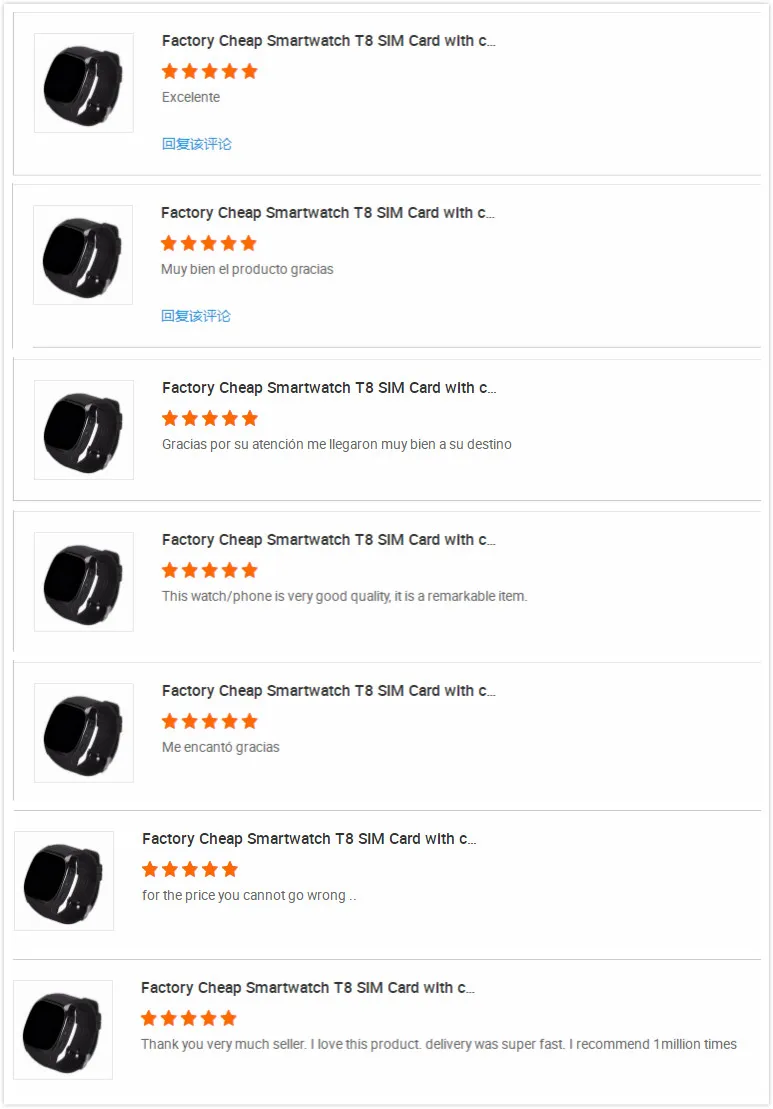Open the watch thumbnail next to "Muy bien el producto"
Viewport: 773px width, 1109px height.
pos(83,255)
